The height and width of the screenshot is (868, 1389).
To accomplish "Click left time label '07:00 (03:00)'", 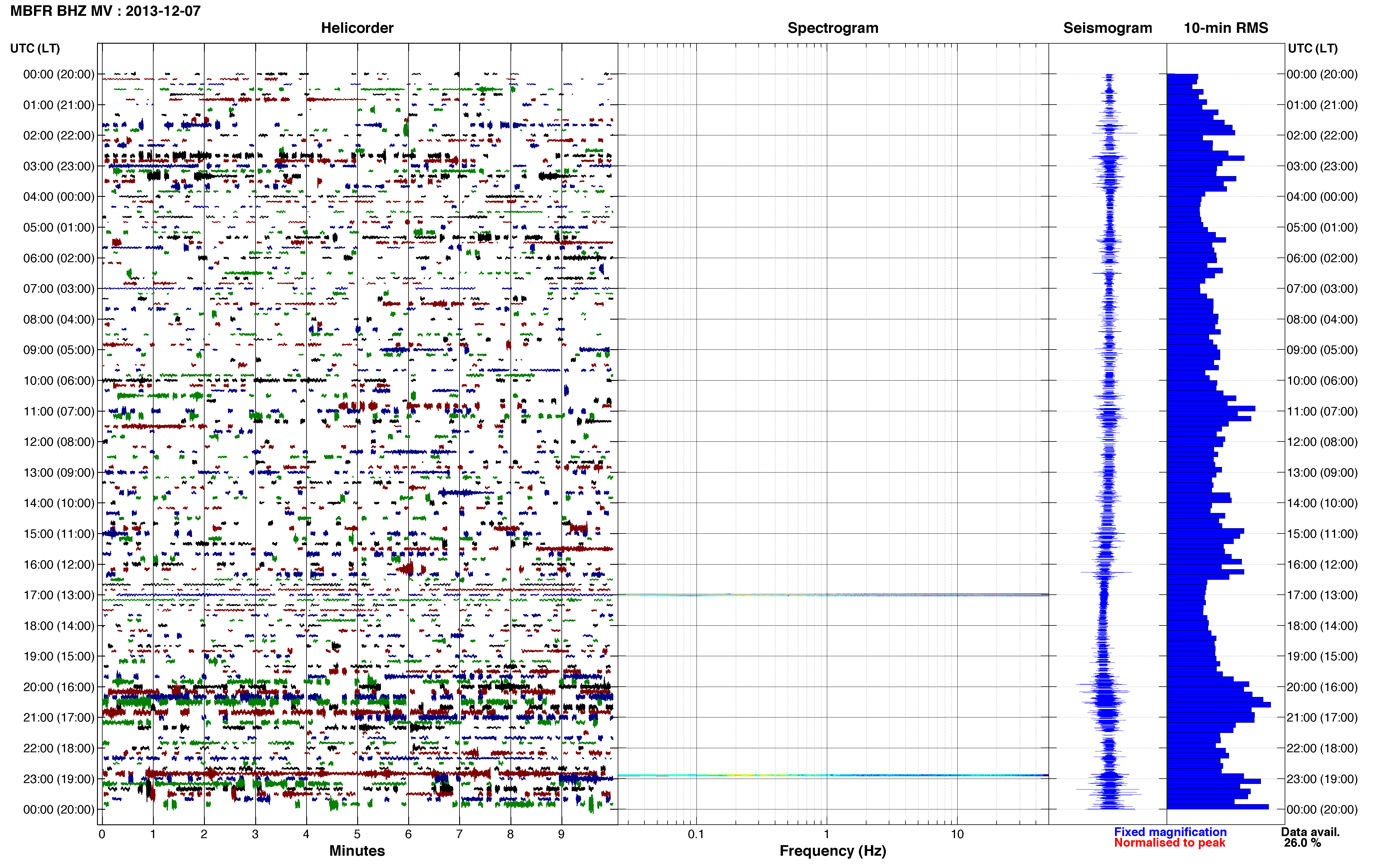I will click(59, 289).
